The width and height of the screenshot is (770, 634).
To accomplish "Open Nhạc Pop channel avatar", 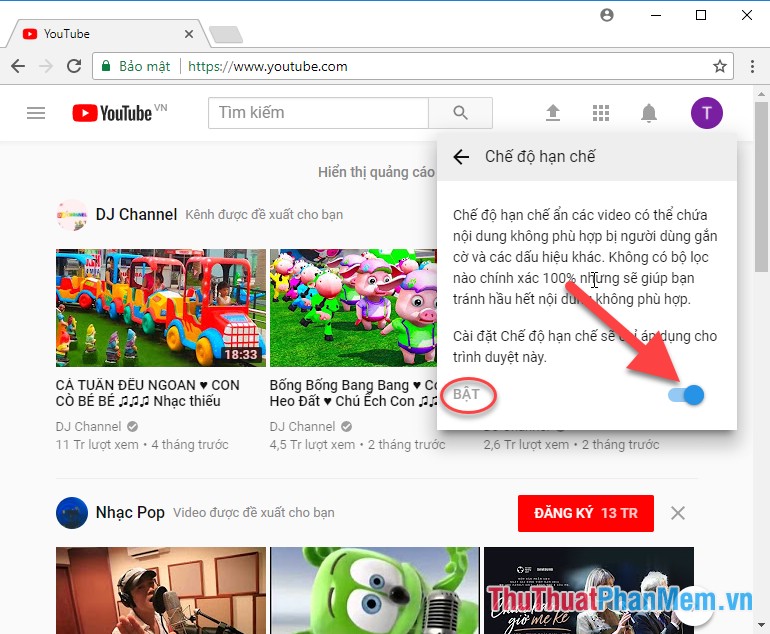I will pos(72,513).
